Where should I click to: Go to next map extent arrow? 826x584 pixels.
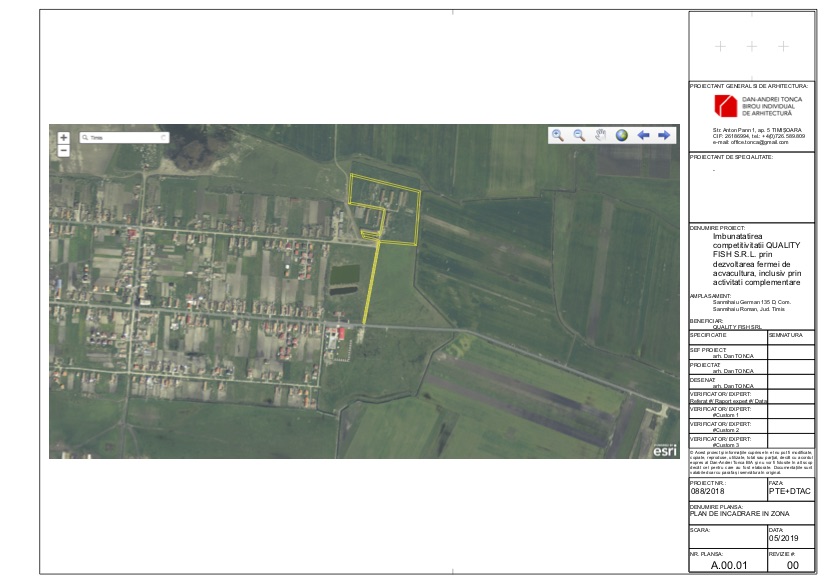pyautogui.click(x=663, y=135)
